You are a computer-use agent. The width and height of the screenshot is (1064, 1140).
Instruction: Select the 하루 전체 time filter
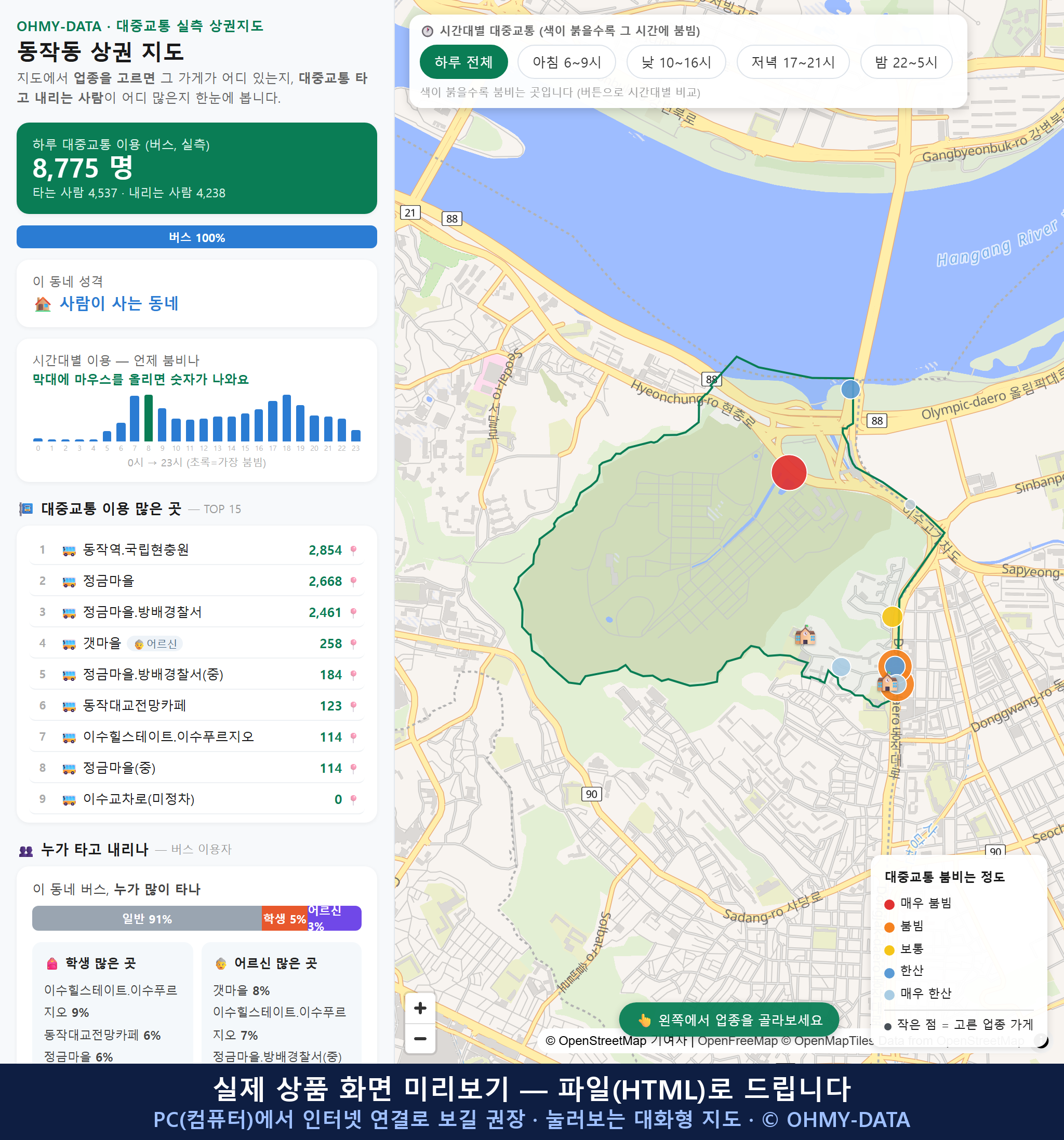click(x=463, y=62)
